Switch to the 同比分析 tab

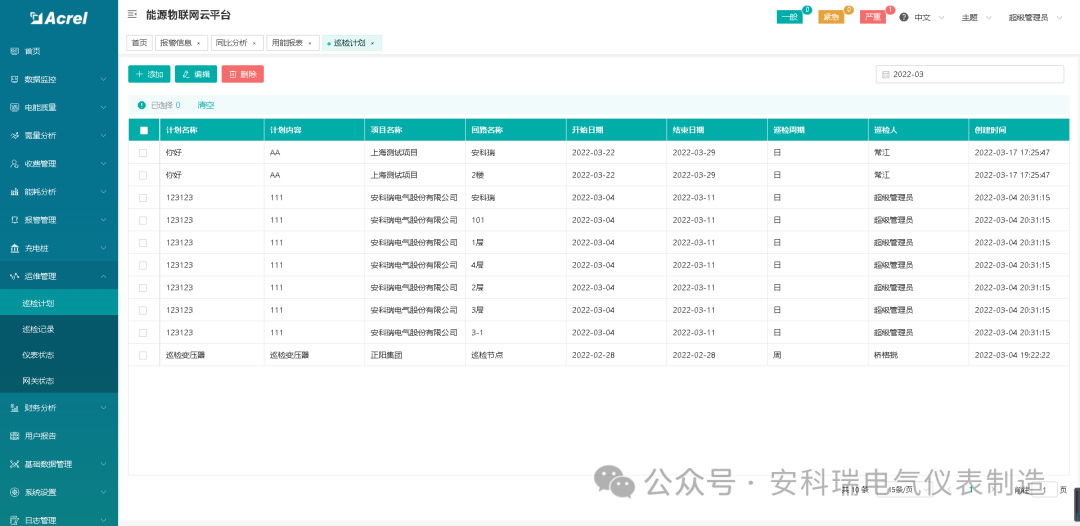tap(231, 43)
